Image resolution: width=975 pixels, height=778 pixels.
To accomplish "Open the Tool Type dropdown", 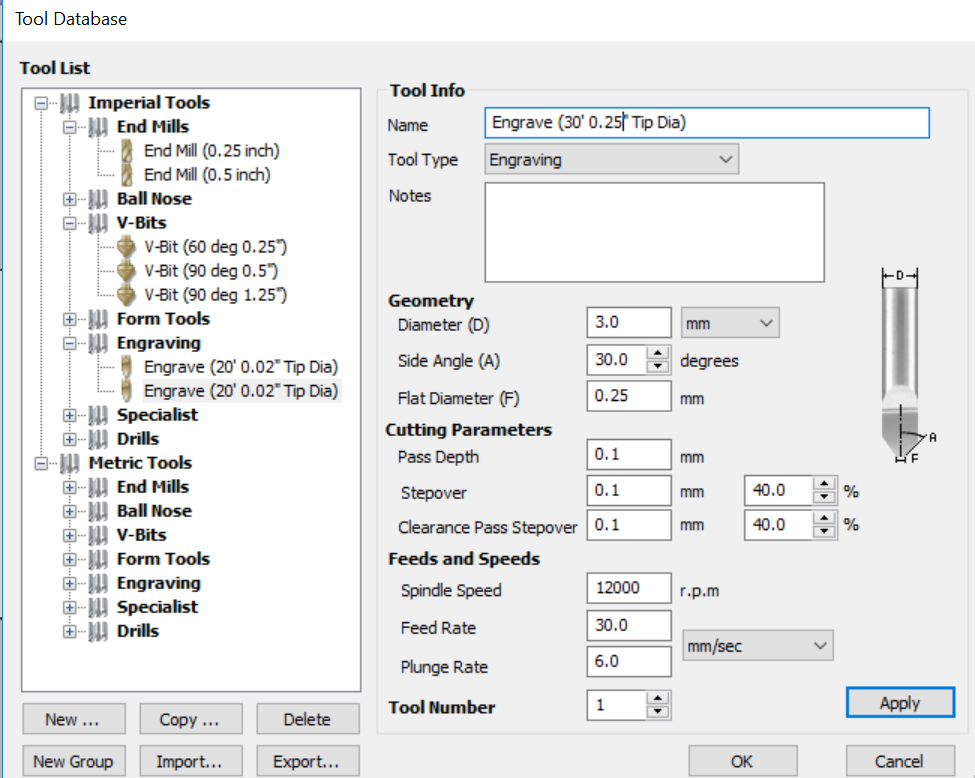I will pos(611,159).
